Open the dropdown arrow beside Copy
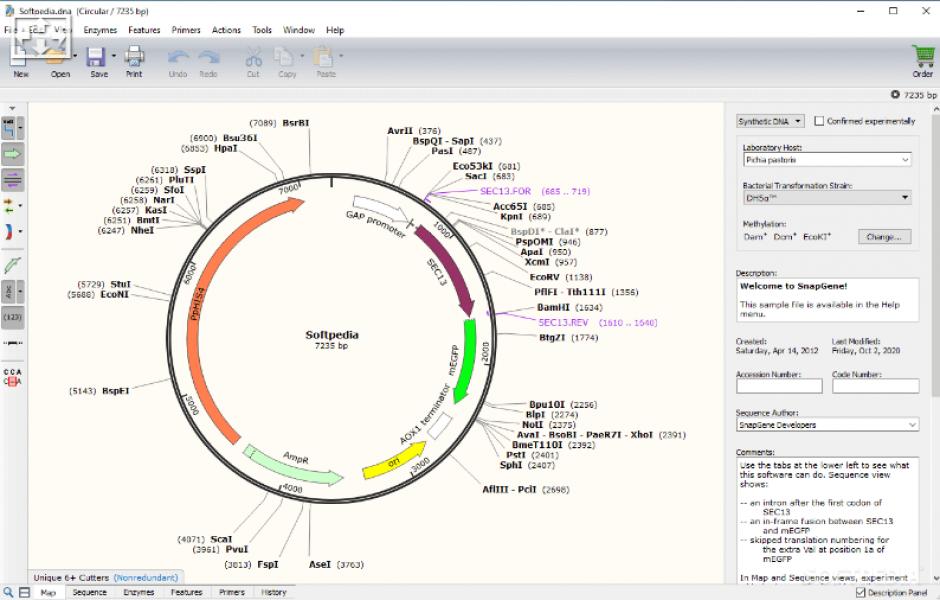Screen dimensions: 940x600 click(x=302, y=56)
